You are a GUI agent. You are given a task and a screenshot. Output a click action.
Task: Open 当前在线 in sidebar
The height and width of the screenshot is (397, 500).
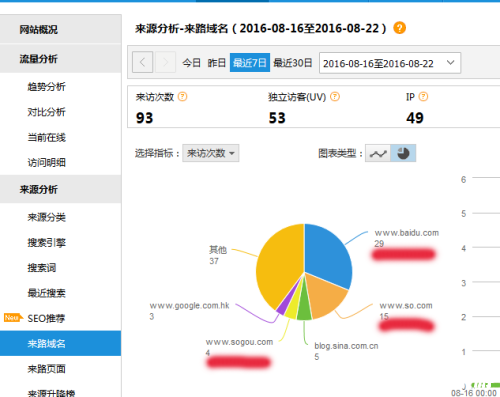coord(47,137)
